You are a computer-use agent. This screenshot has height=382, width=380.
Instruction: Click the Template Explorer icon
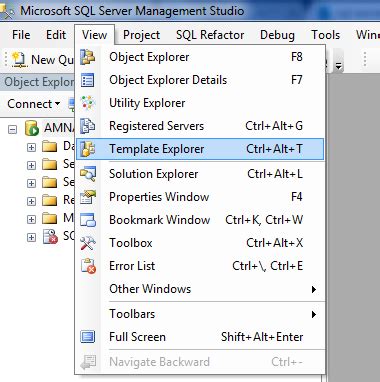(88, 149)
